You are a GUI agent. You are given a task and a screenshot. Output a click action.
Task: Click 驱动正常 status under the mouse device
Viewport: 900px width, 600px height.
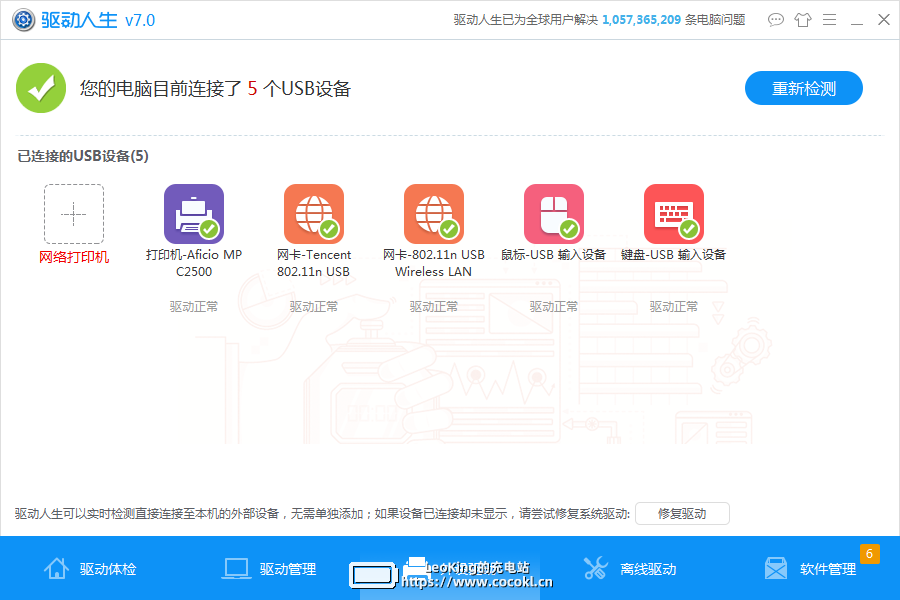tap(554, 307)
